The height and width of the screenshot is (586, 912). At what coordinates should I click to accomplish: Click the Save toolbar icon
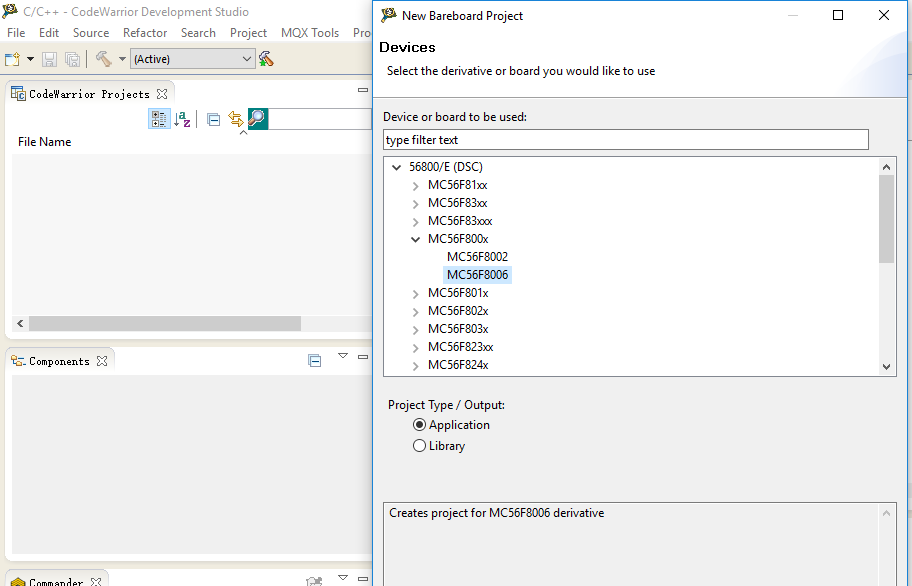pos(49,59)
